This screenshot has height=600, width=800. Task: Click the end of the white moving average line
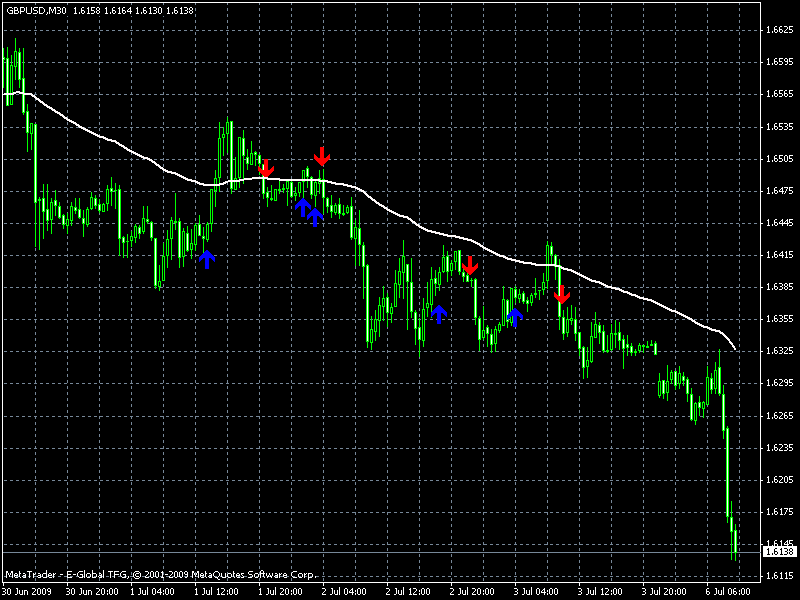pos(735,349)
